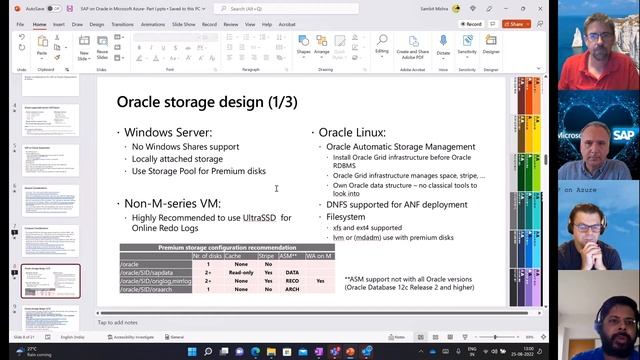This screenshot has width=640, height=360.
Task: Click the Share button
Action: coord(513,24)
